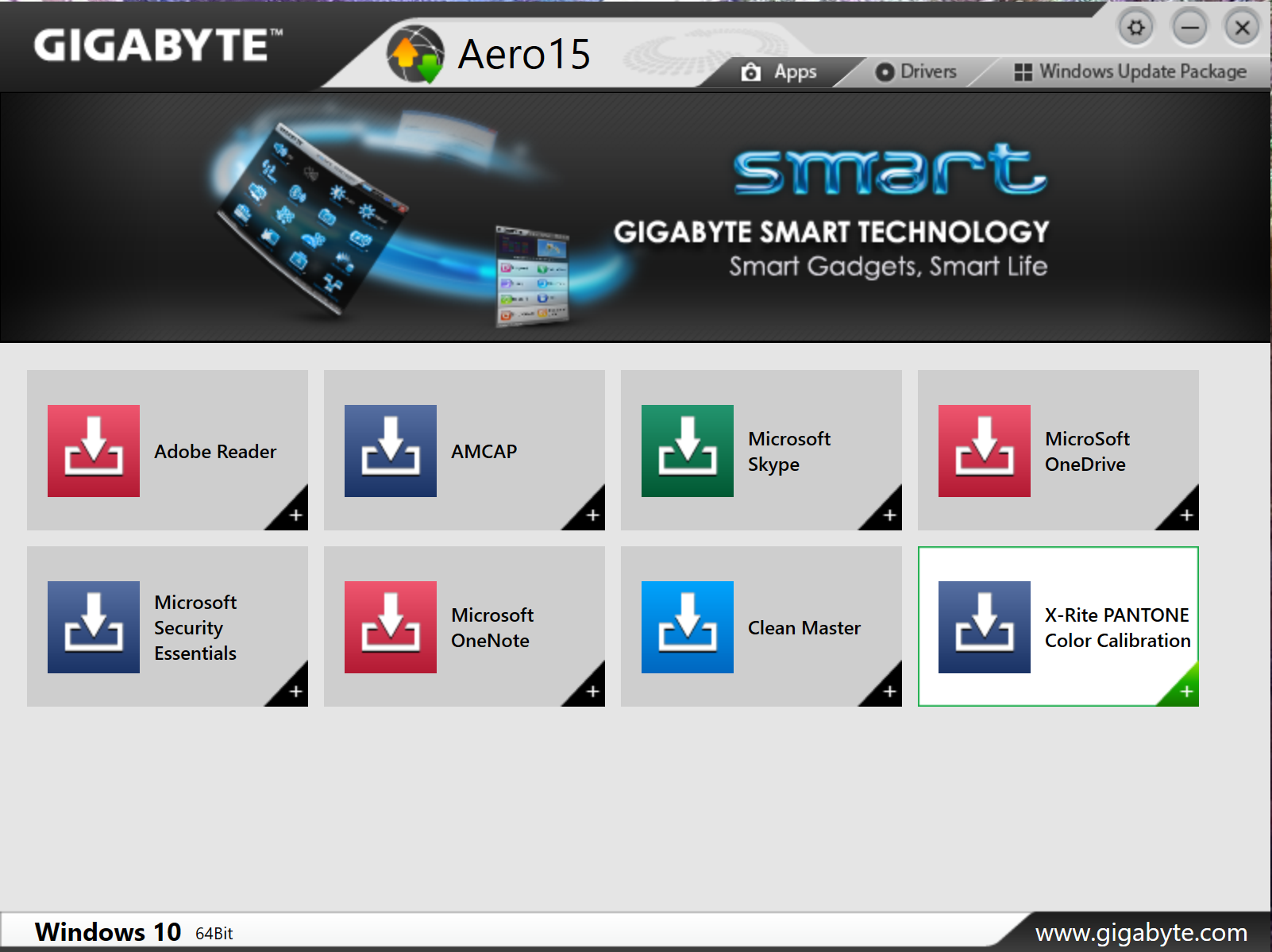
Task: Toggle the plus corner on Adobe Reader tile
Action: click(294, 515)
